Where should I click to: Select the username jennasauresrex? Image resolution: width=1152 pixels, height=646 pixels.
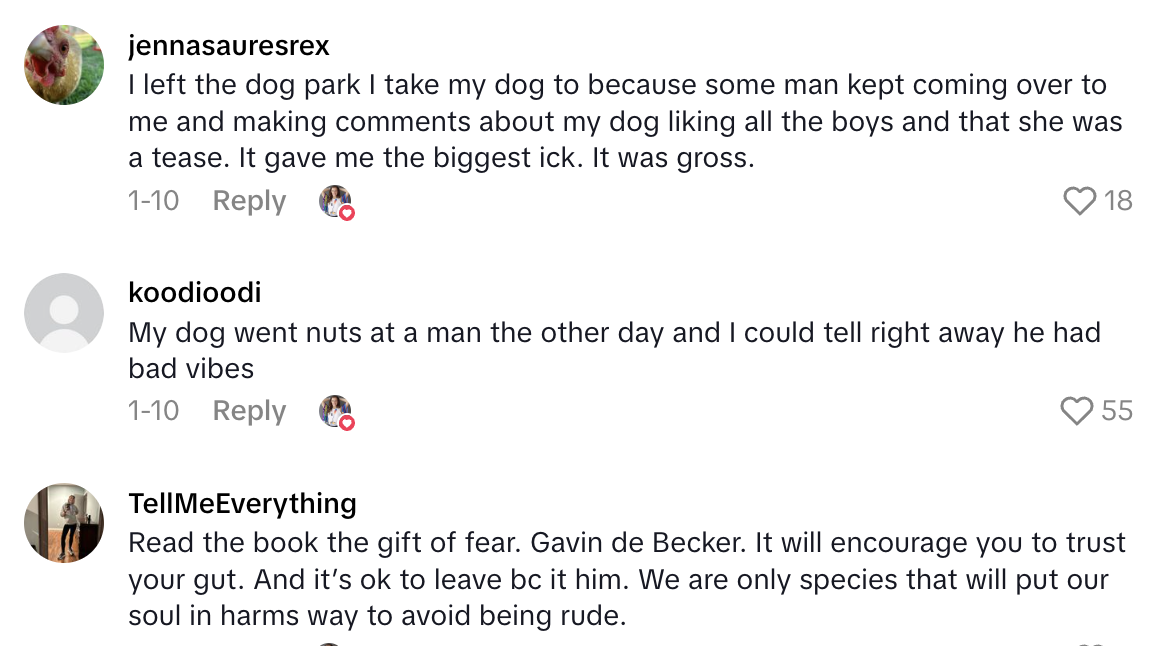[230, 45]
